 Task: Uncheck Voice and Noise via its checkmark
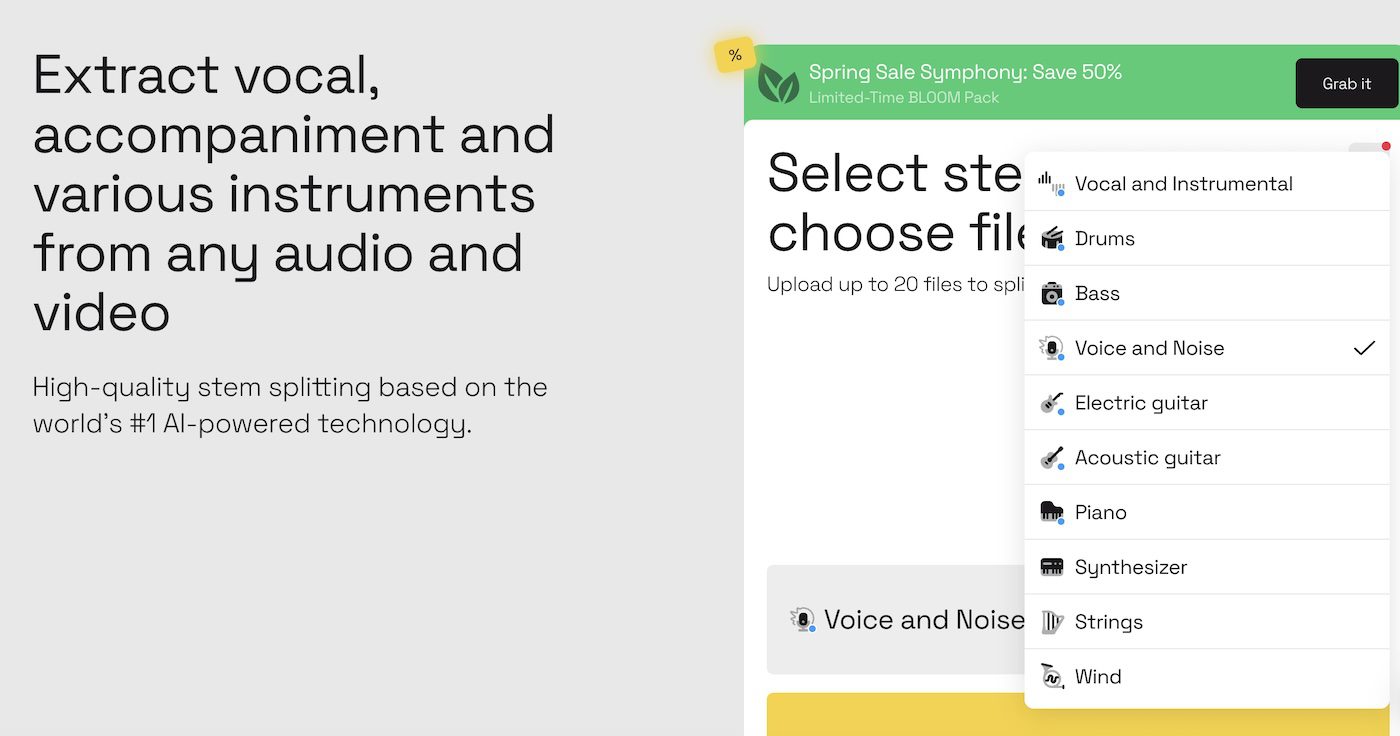(x=1363, y=348)
